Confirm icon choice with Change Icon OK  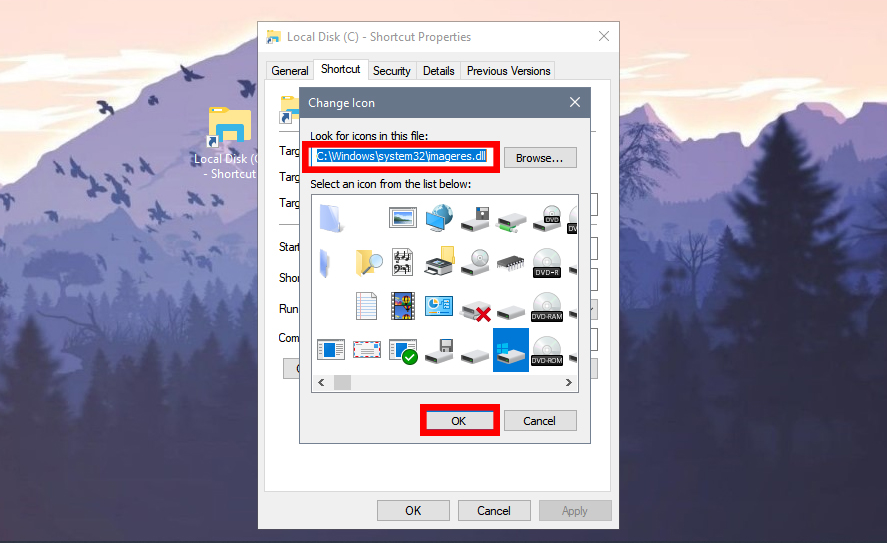pos(459,421)
